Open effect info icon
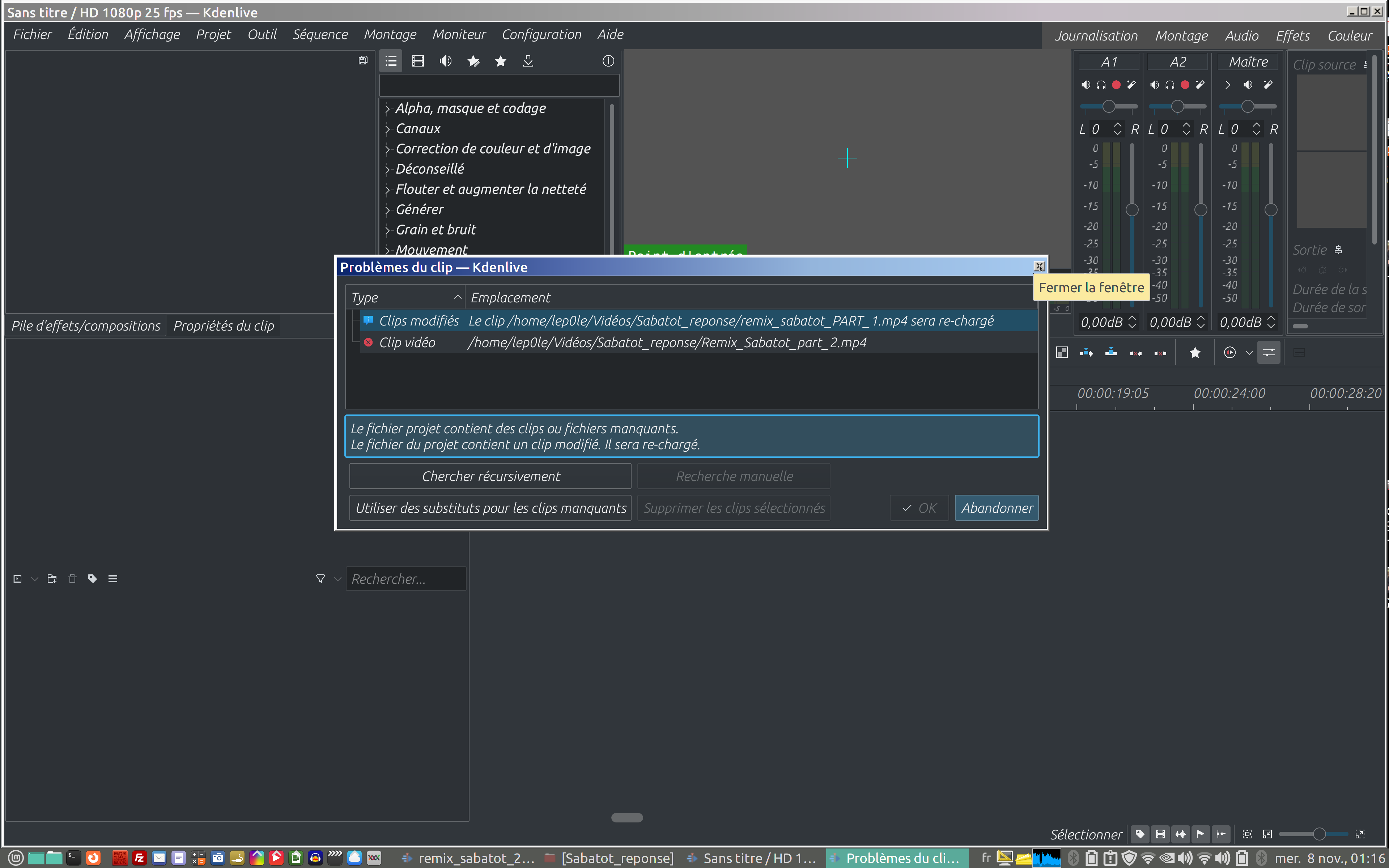Image resolution: width=1389 pixels, height=868 pixels. 608,61
